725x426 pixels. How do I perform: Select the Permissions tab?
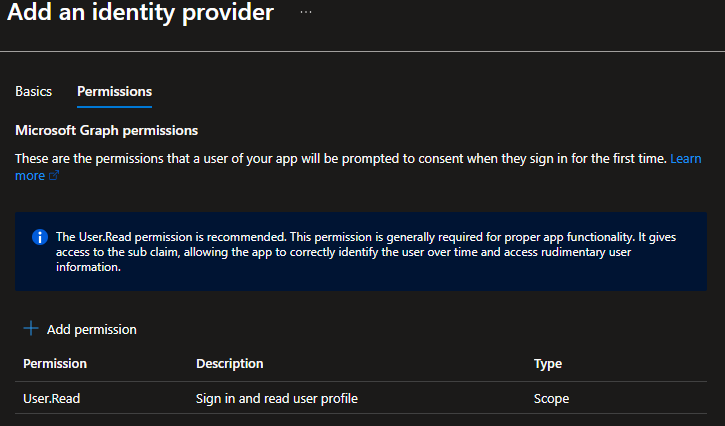(x=114, y=91)
